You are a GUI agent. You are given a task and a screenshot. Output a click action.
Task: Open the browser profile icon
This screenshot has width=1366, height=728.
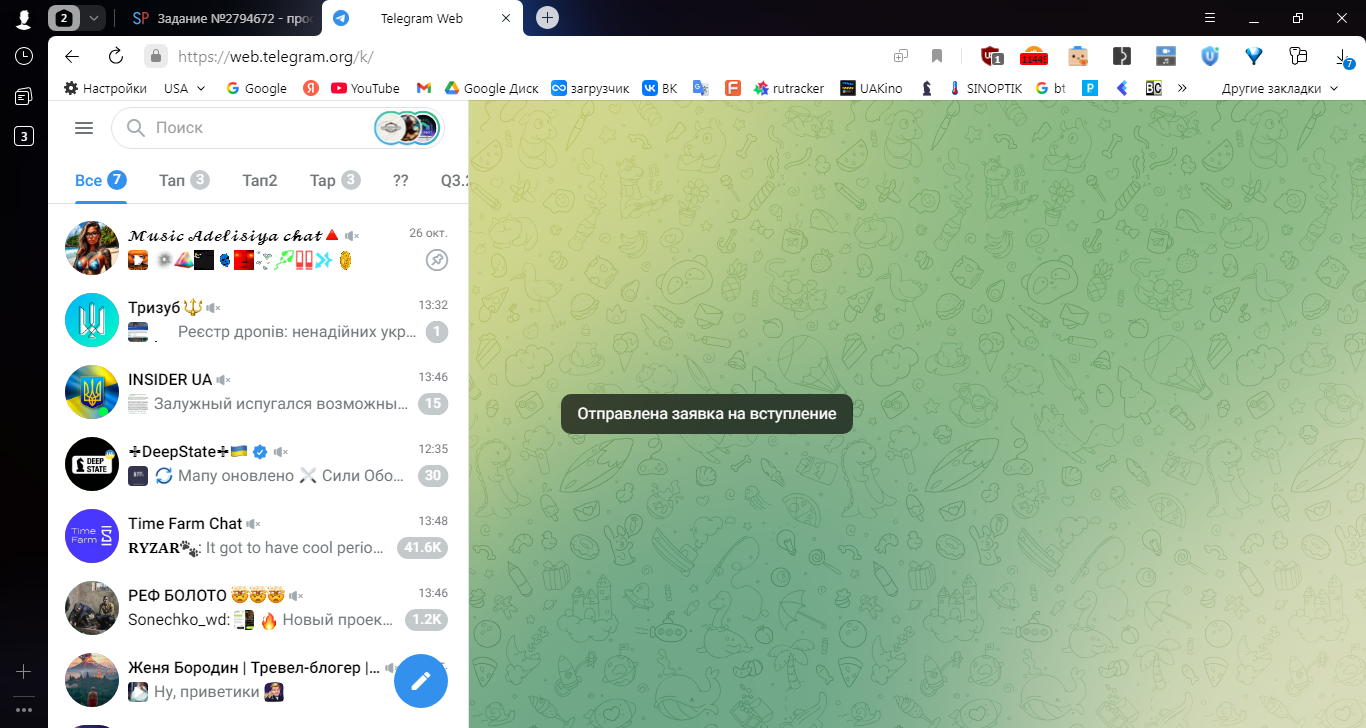(x=23, y=18)
